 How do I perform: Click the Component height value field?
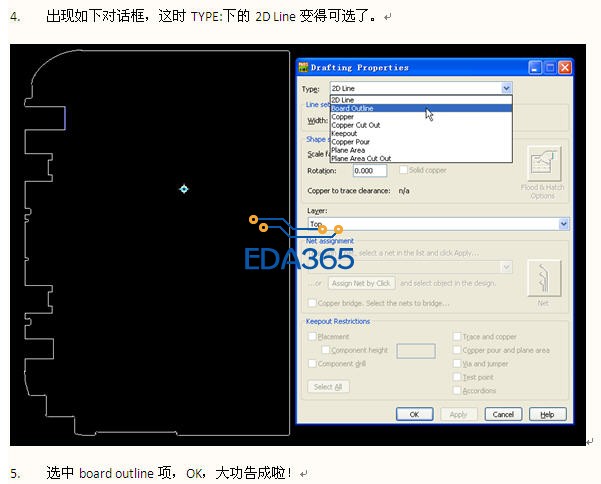coord(416,351)
